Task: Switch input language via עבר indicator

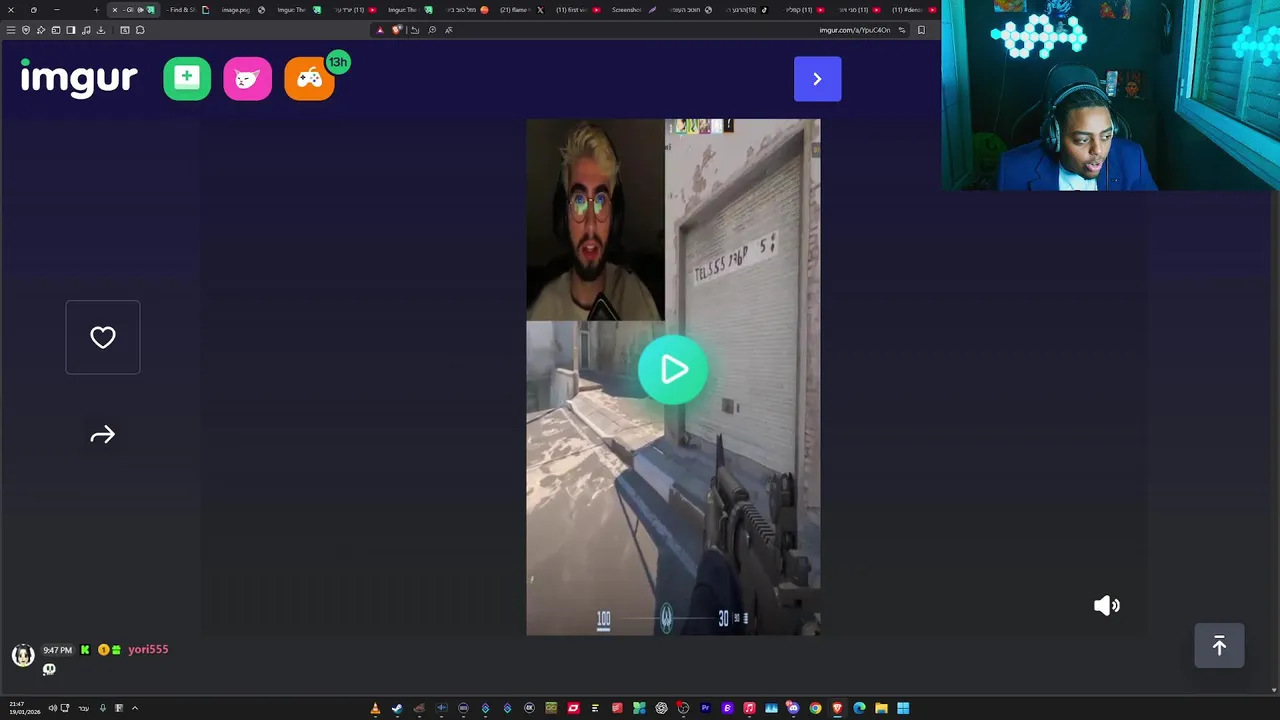Action: pos(84,708)
